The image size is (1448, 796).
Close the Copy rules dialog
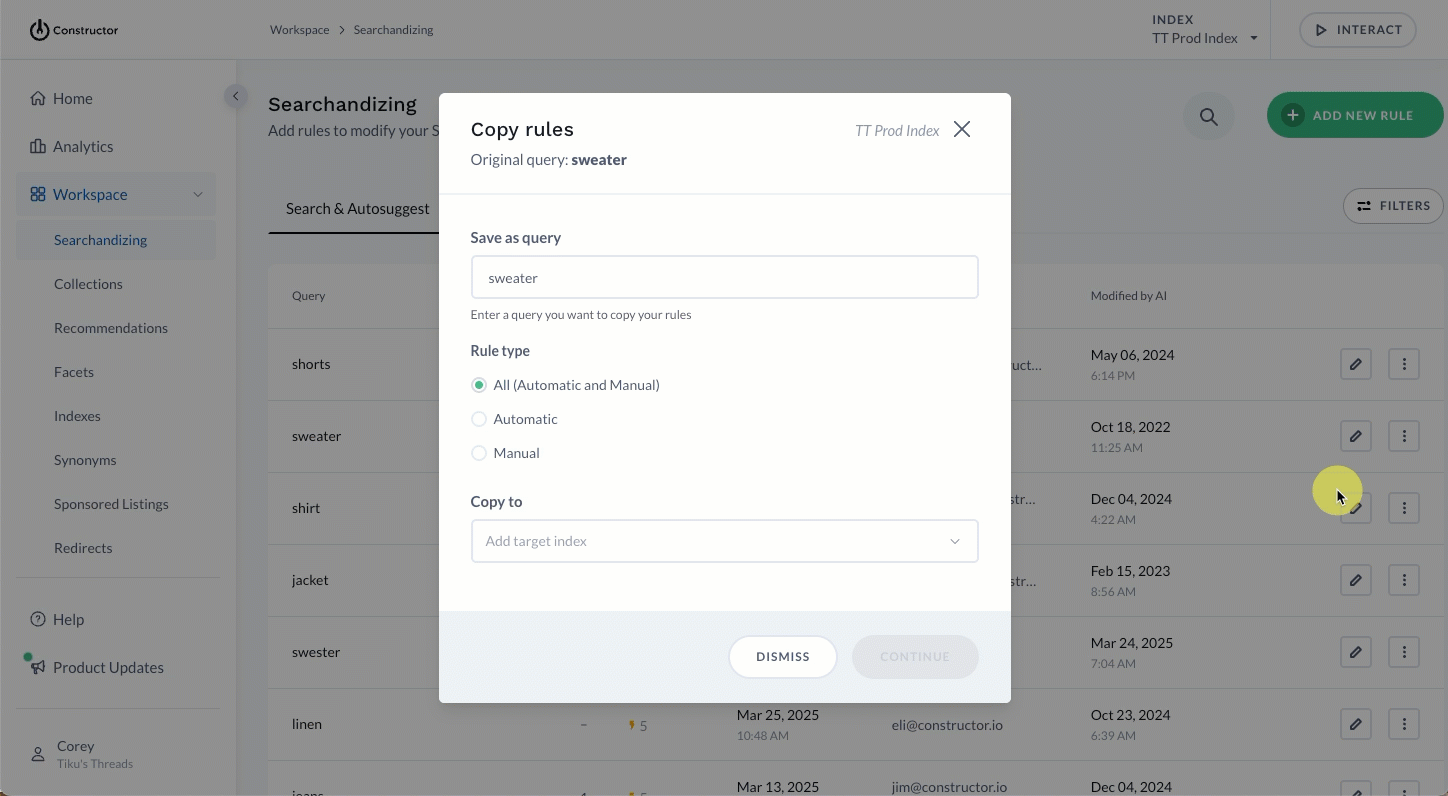962,129
